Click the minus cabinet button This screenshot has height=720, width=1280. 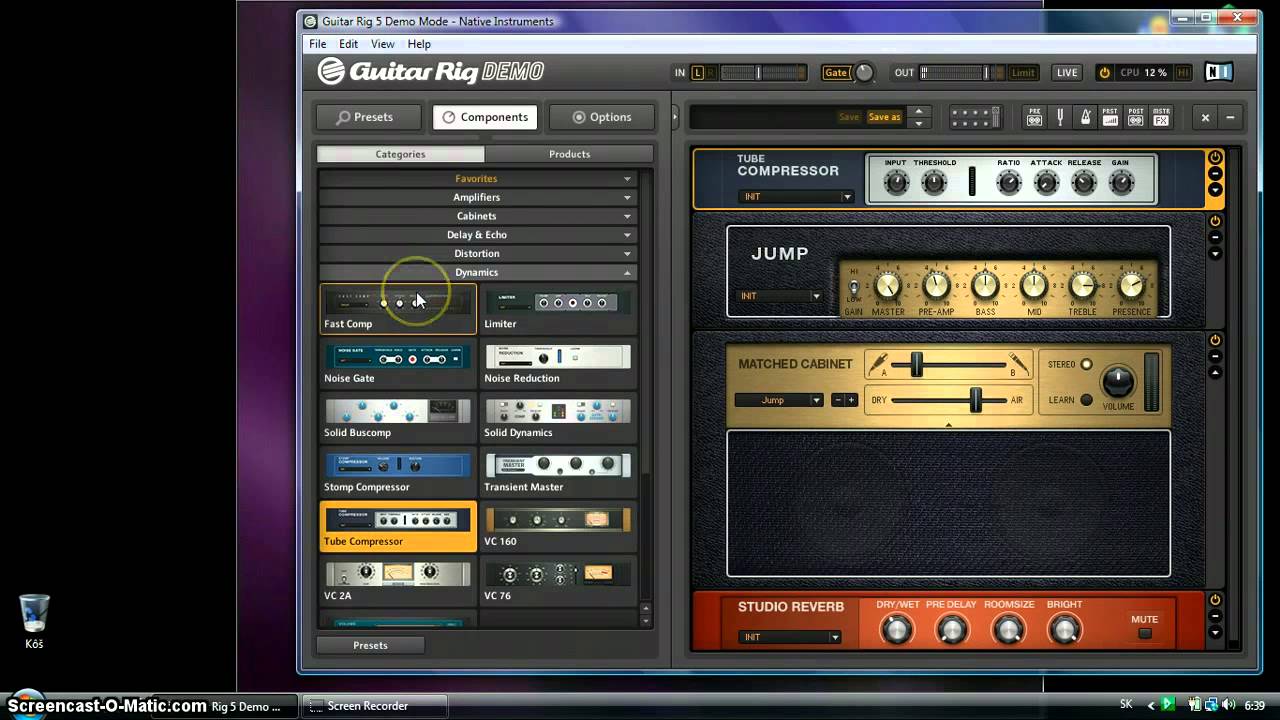tap(838, 400)
